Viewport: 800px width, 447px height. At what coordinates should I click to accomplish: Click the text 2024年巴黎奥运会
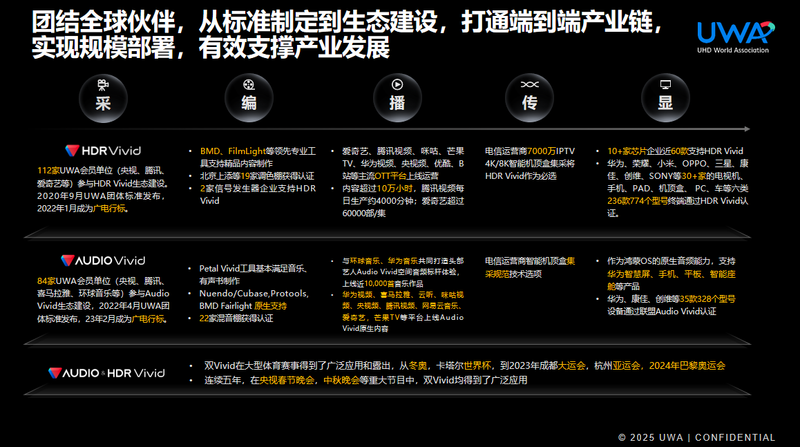pos(687,365)
